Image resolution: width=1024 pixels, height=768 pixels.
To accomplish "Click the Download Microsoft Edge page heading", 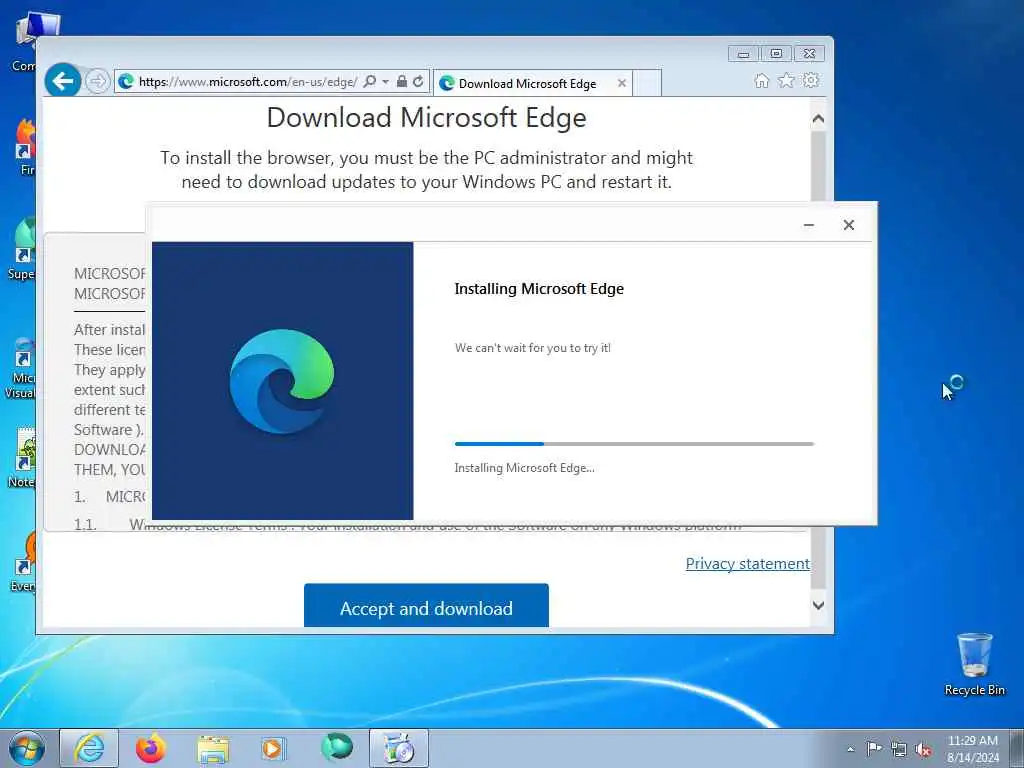I will (x=426, y=118).
